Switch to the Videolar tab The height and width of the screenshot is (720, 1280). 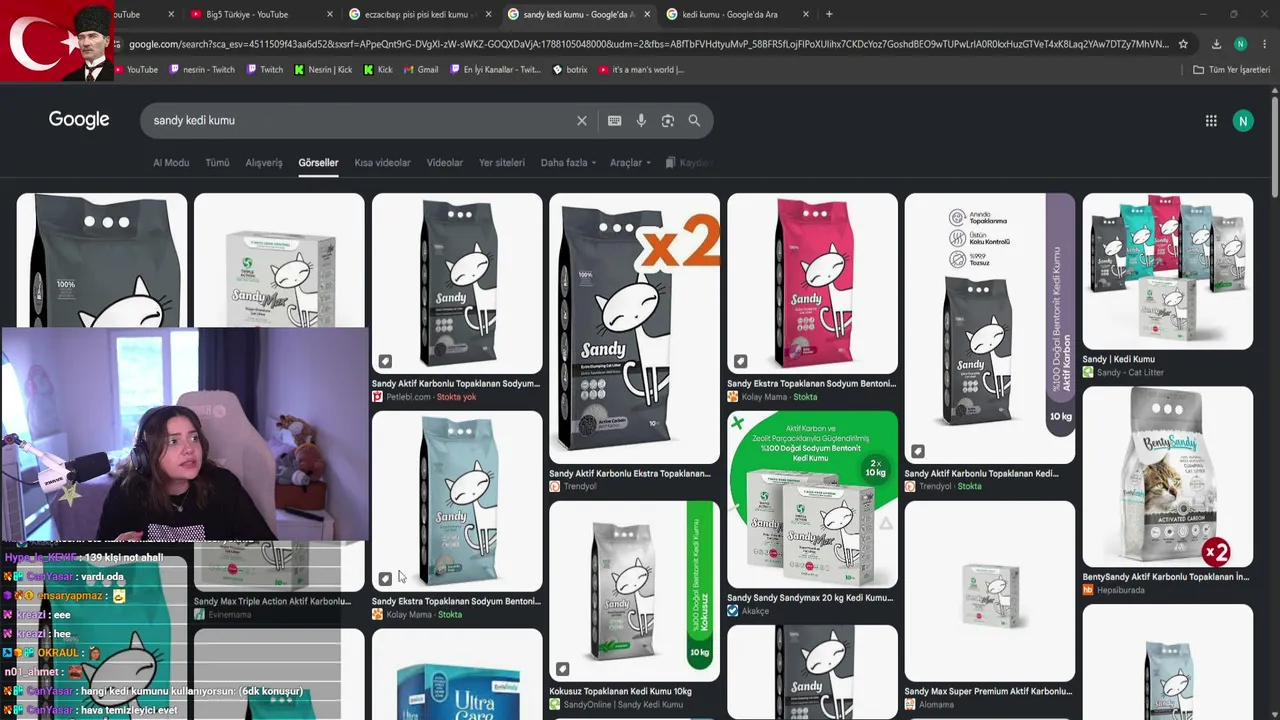pyautogui.click(x=445, y=163)
